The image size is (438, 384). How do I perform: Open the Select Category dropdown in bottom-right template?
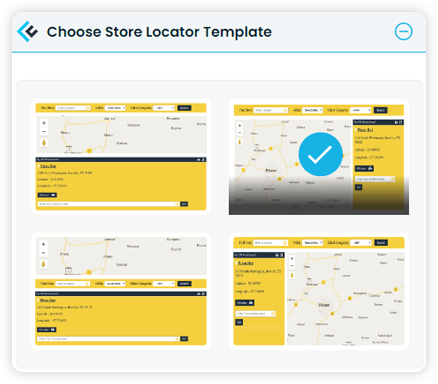(361, 243)
